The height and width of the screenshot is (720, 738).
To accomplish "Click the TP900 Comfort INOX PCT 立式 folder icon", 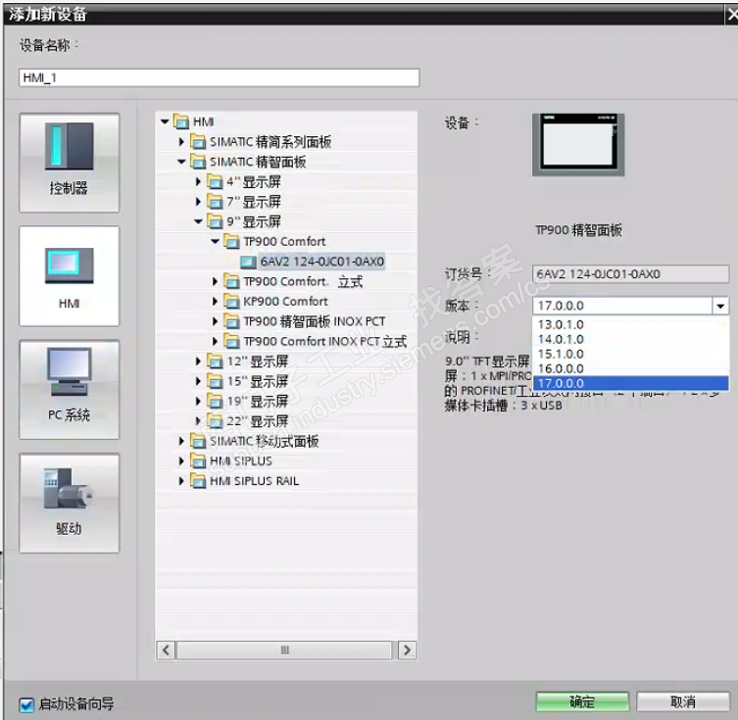I will pyautogui.click(x=232, y=341).
